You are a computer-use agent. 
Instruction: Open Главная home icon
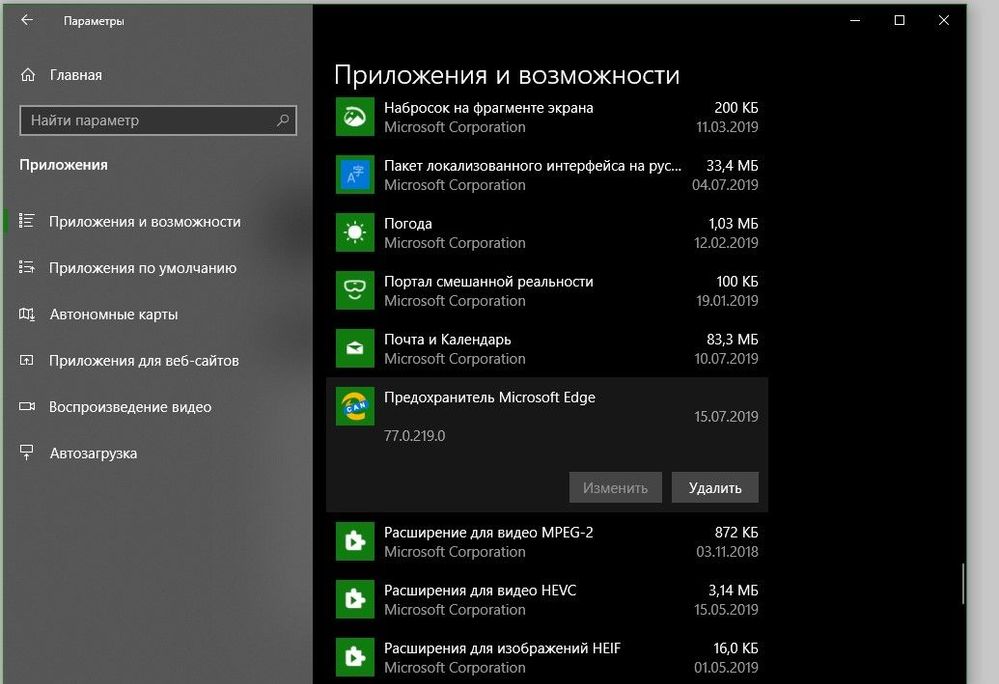pyautogui.click(x=28, y=75)
